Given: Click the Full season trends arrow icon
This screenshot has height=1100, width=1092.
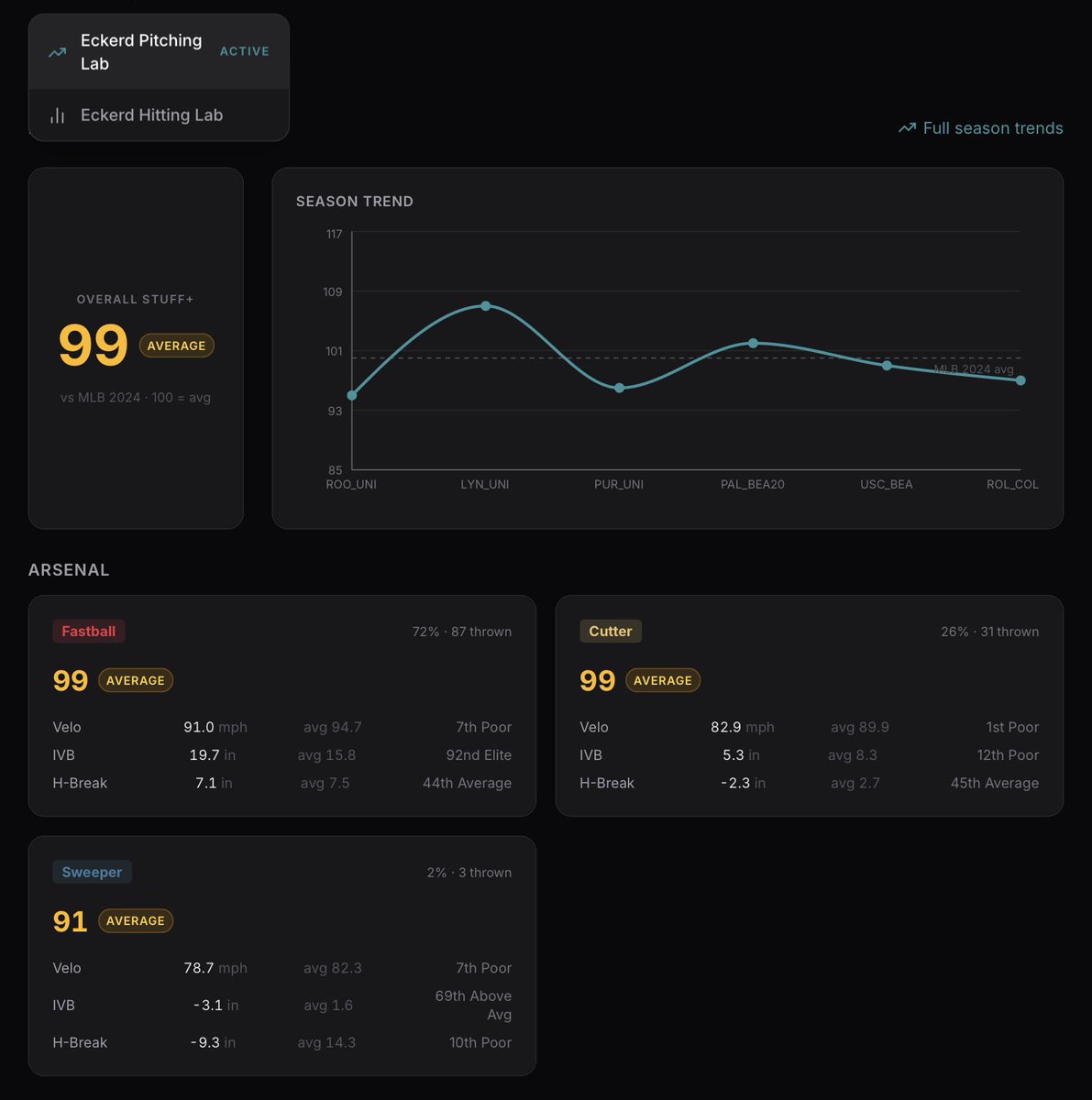Looking at the screenshot, I should pos(907,128).
